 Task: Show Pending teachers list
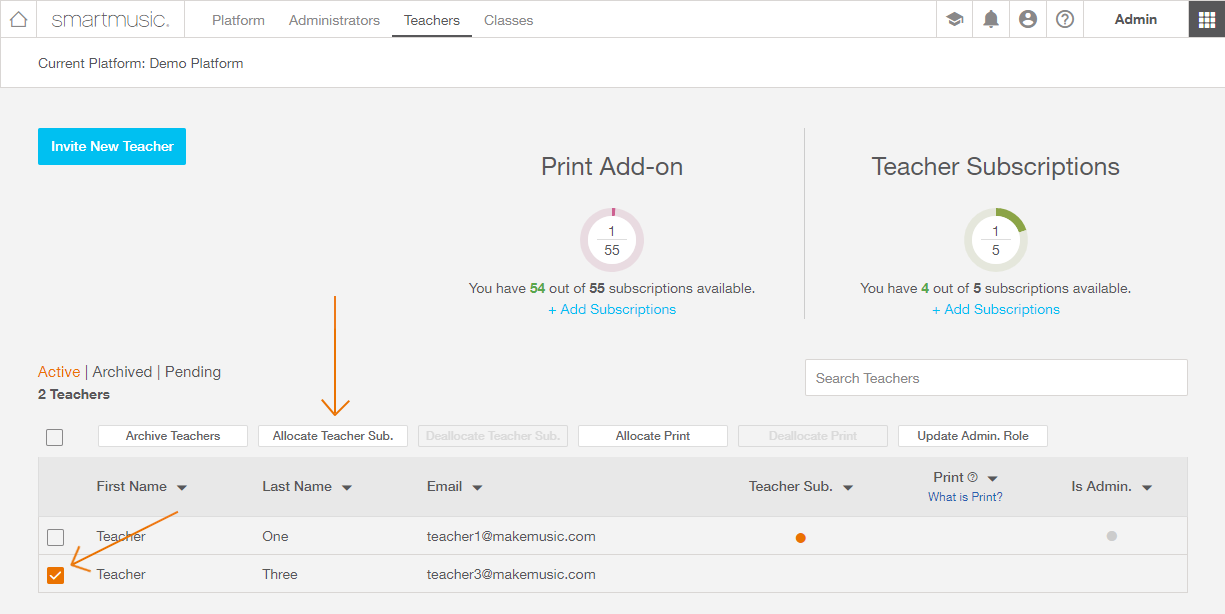coord(193,372)
